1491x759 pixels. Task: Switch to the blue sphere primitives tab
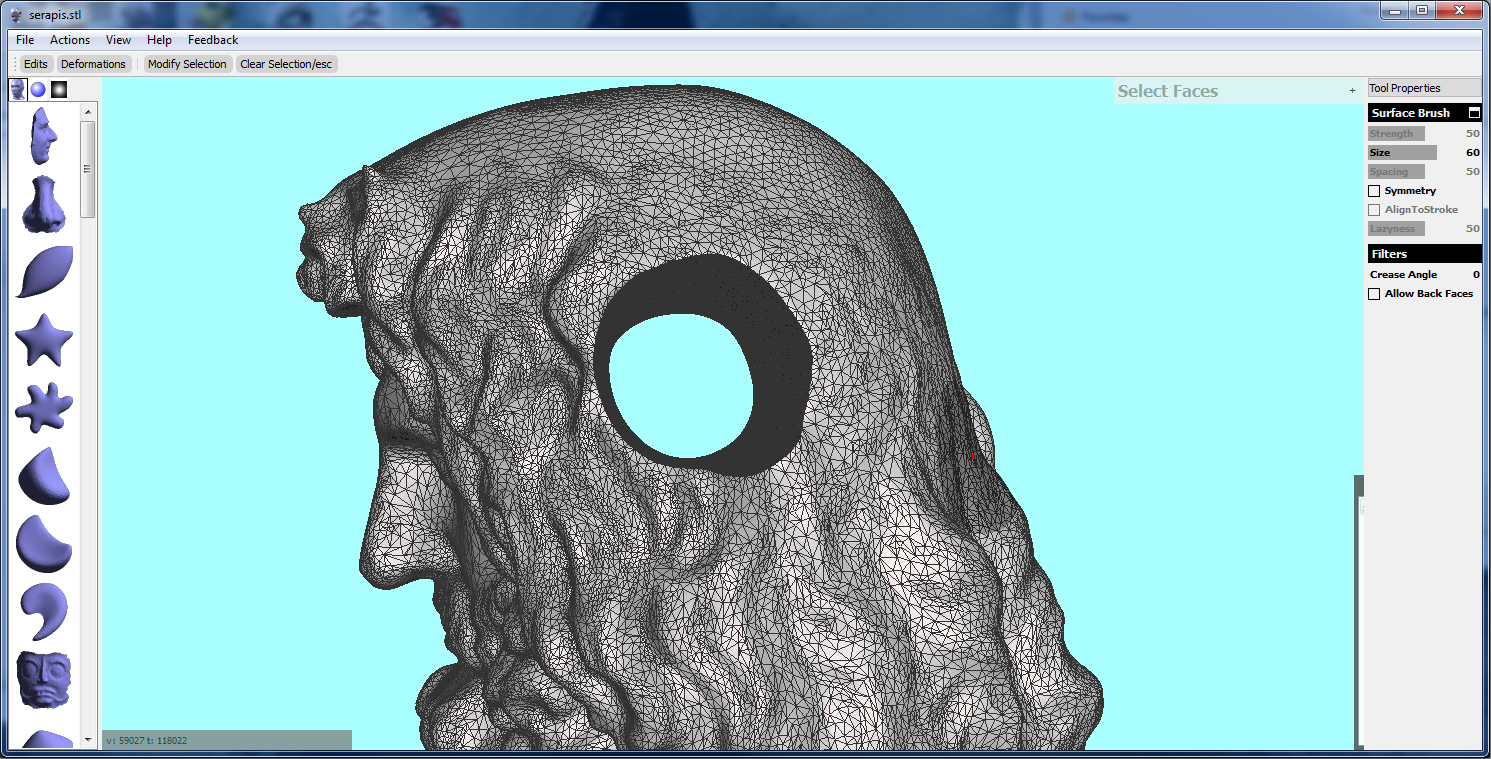[38, 90]
